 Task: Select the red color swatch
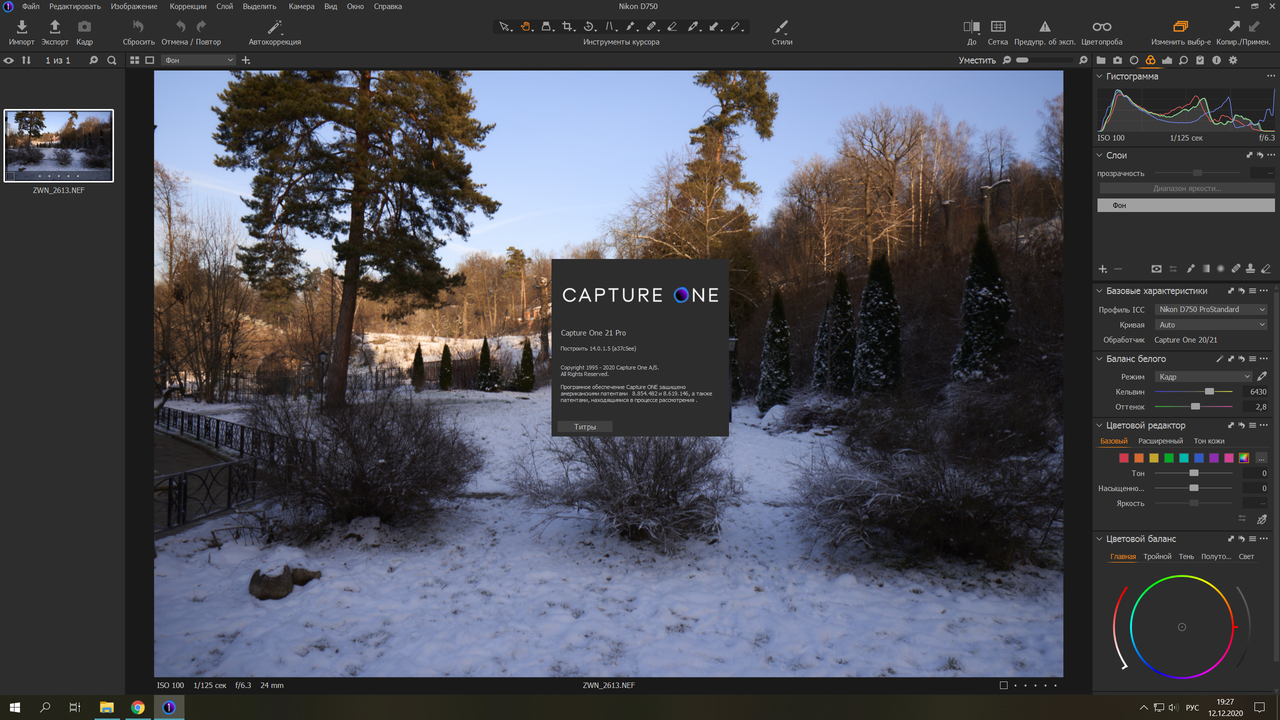point(1124,458)
